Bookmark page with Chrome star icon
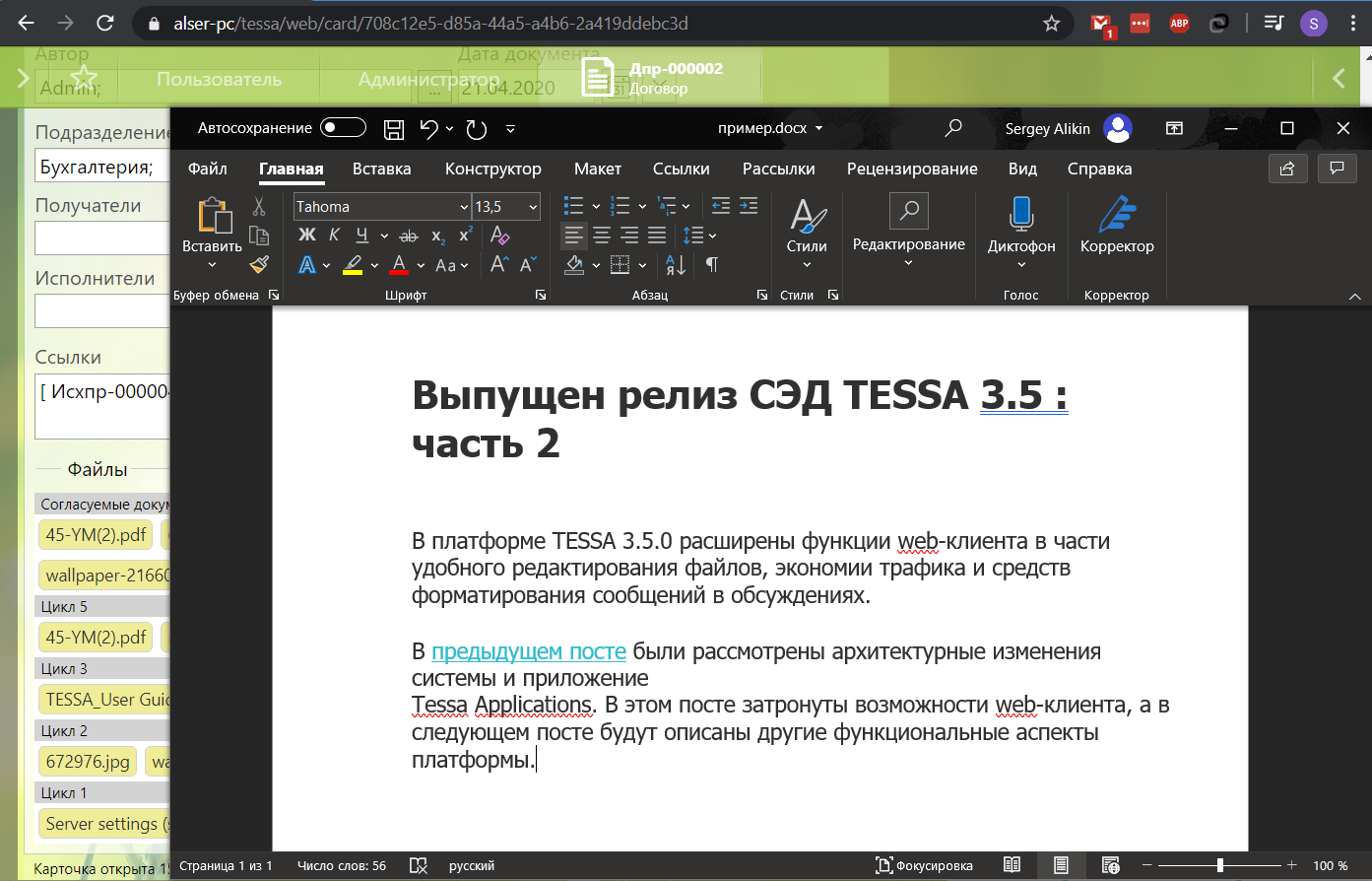1372x881 pixels. click(x=1051, y=23)
